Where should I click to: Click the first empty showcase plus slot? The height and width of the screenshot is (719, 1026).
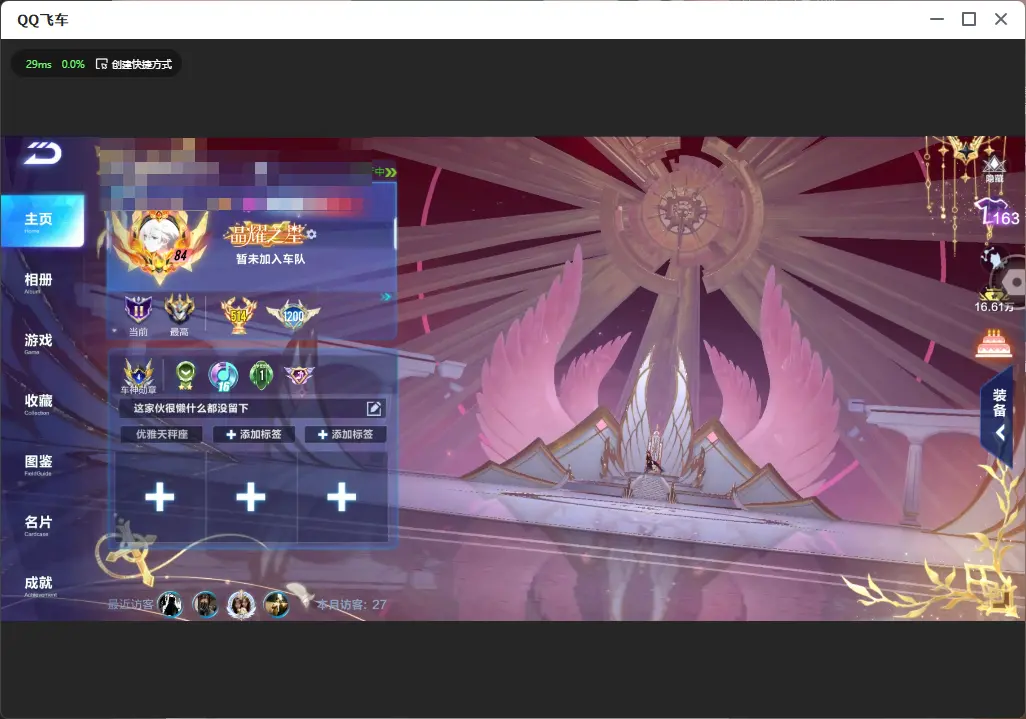tap(160, 498)
